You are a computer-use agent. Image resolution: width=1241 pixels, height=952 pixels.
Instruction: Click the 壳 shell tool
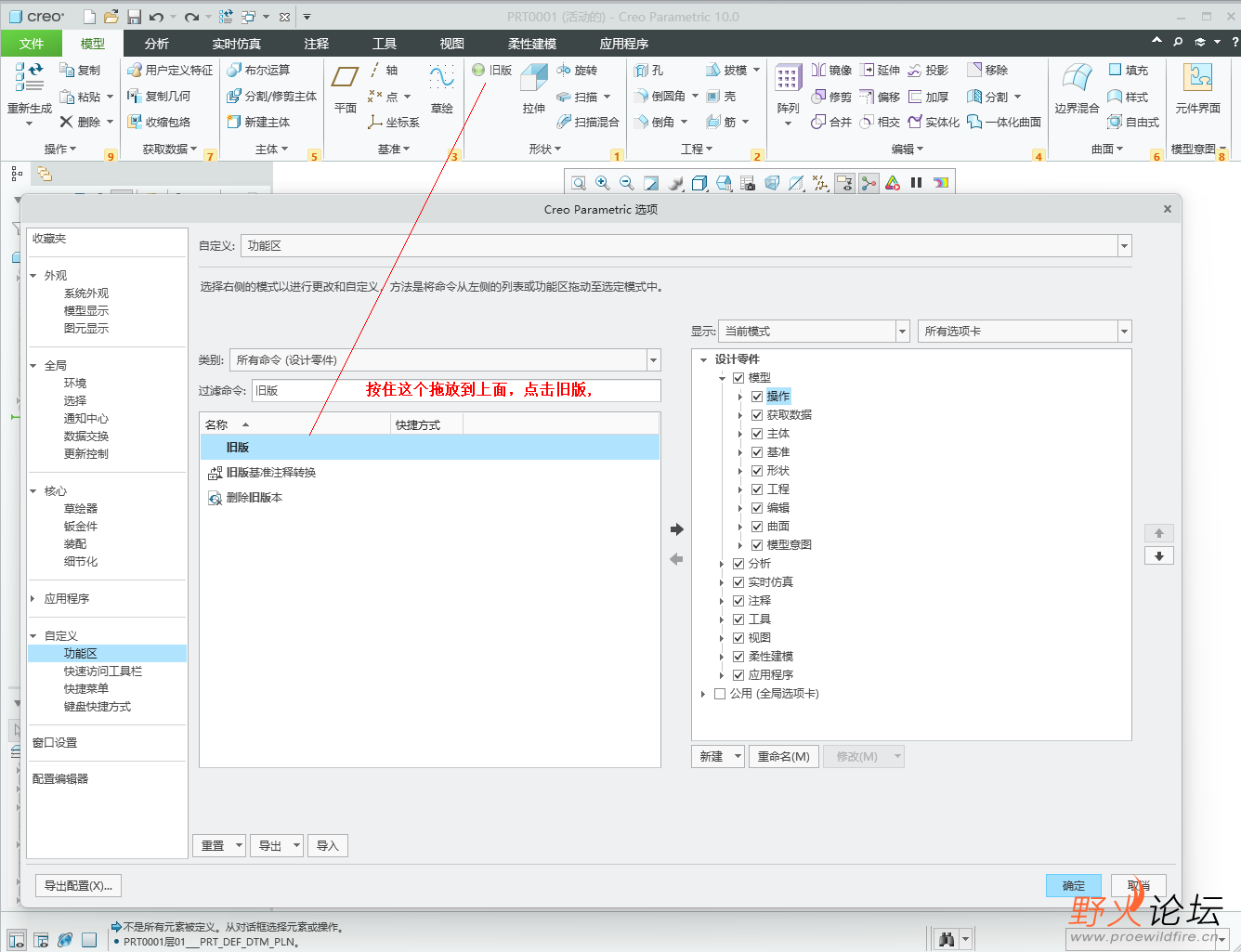(721, 96)
